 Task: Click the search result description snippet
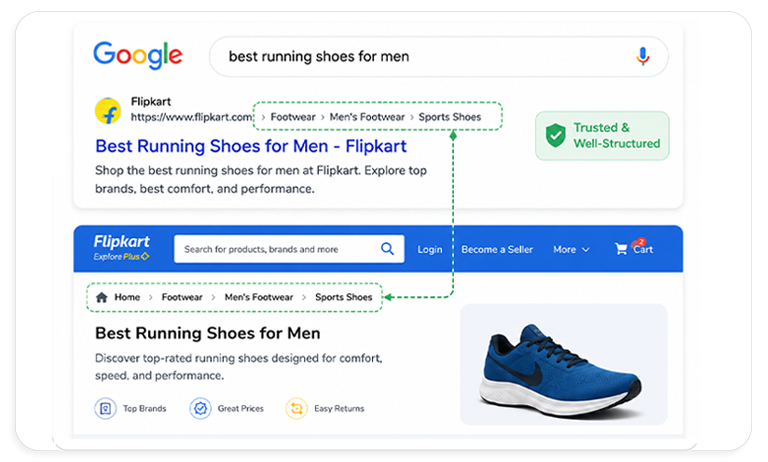pyautogui.click(x=261, y=179)
